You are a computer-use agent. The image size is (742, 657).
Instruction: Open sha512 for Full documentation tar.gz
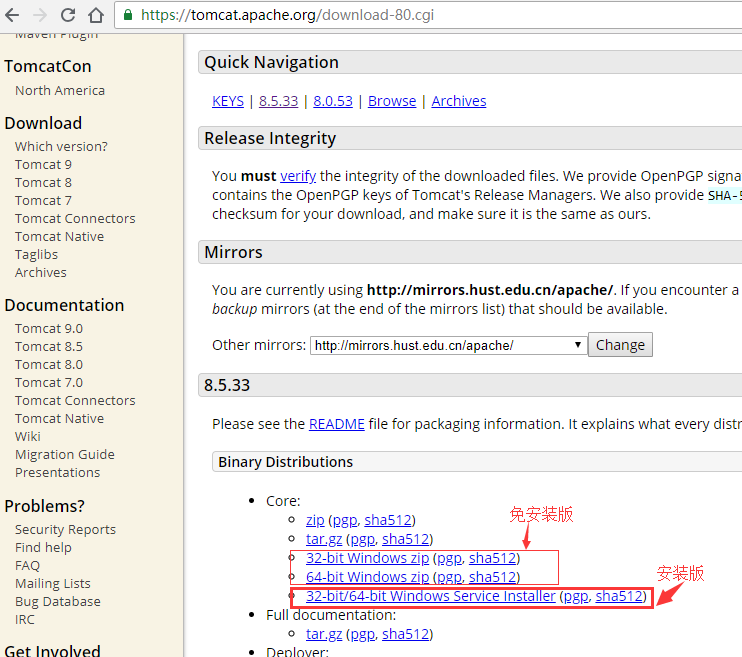406,634
